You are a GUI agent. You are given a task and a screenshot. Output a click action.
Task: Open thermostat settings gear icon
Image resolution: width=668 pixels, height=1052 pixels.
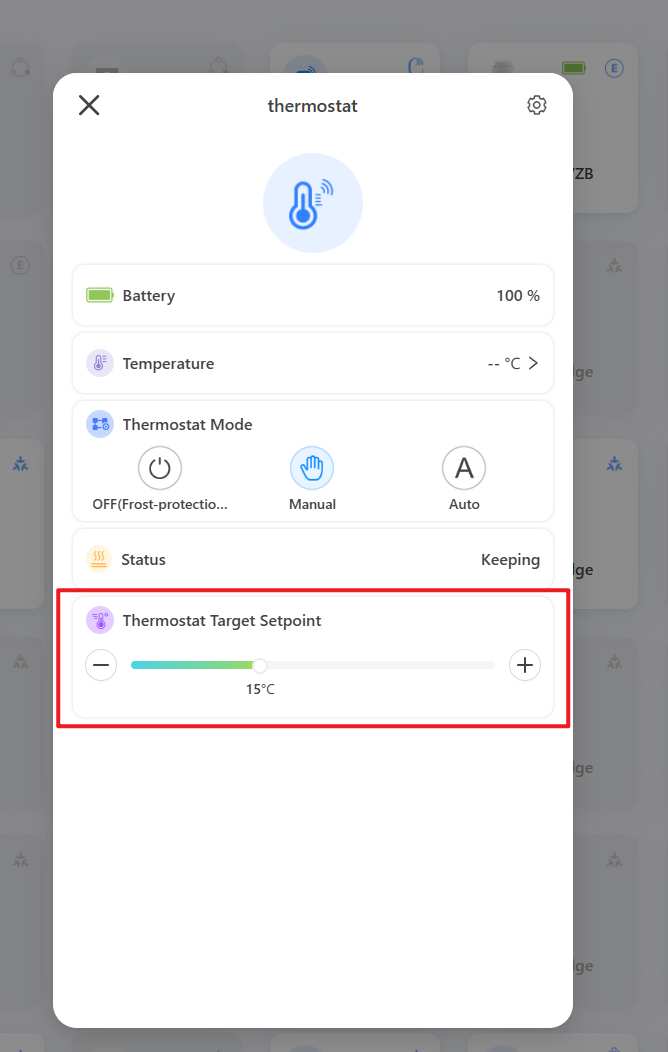(x=537, y=105)
